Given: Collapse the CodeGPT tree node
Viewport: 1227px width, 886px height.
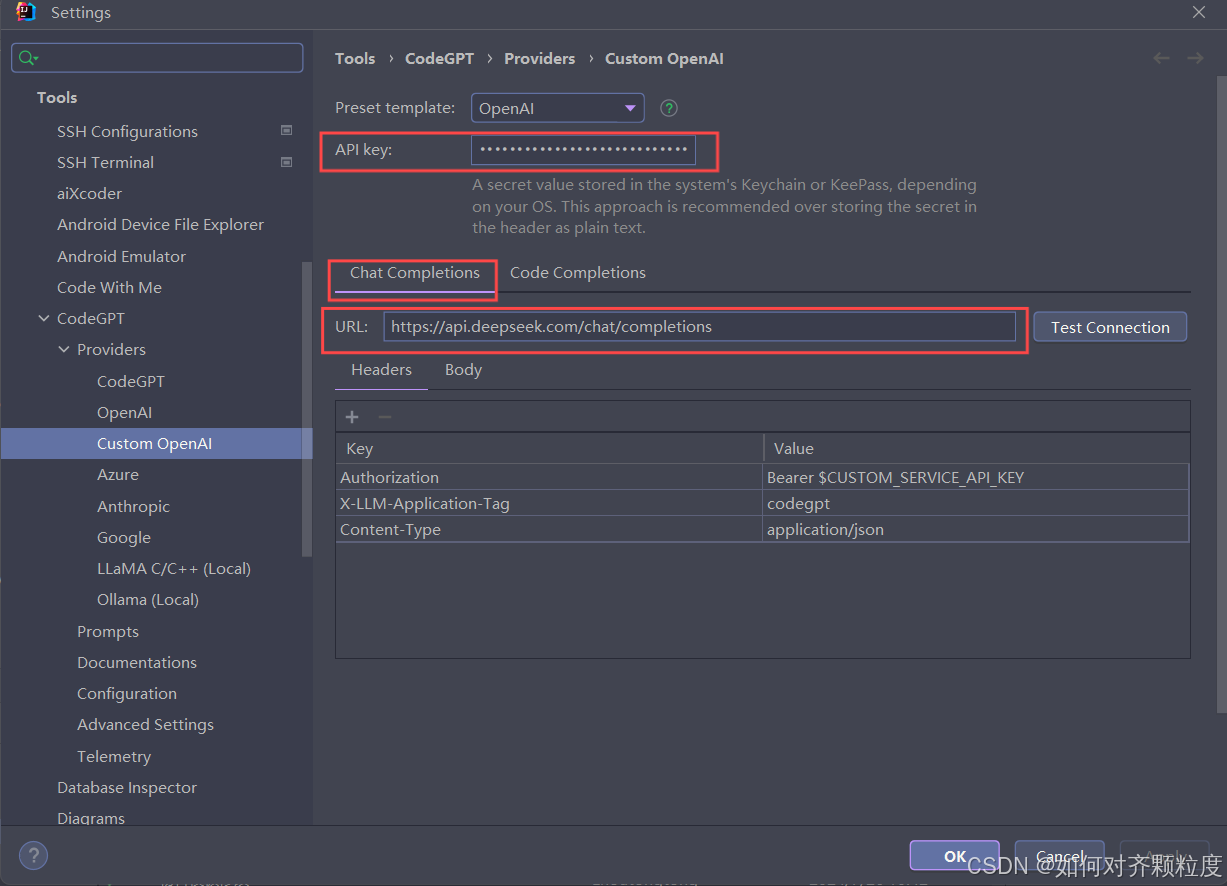Looking at the screenshot, I should coord(43,318).
